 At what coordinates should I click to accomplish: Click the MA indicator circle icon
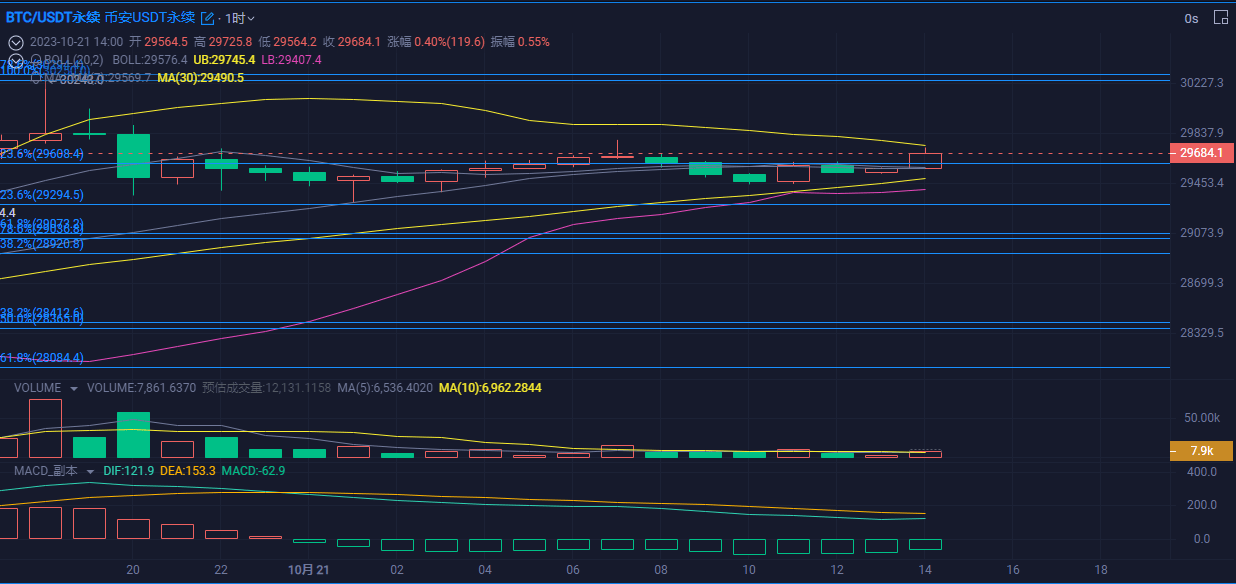(x=37, y=77)
